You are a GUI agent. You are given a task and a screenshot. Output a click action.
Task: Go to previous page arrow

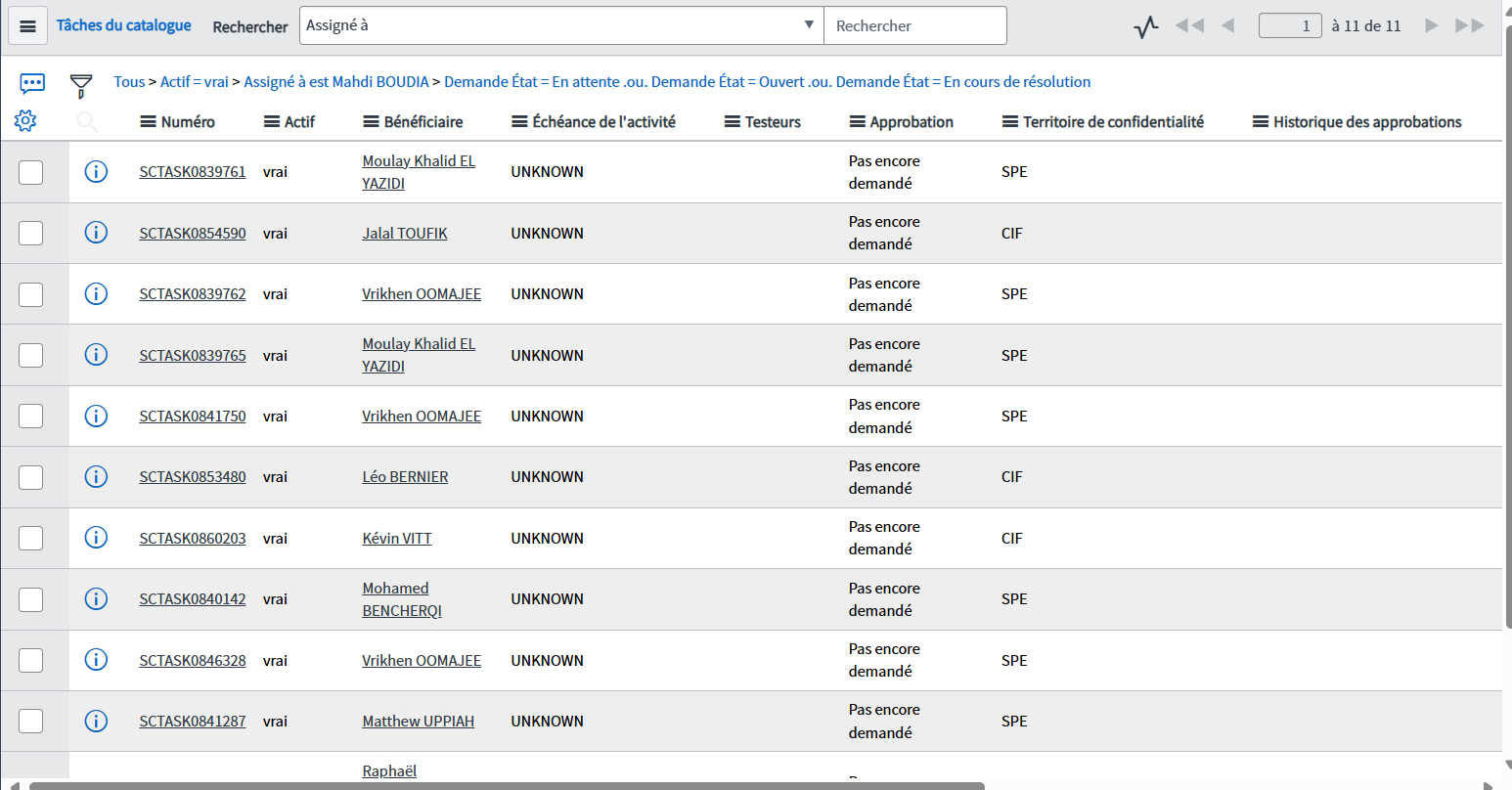1227,25
